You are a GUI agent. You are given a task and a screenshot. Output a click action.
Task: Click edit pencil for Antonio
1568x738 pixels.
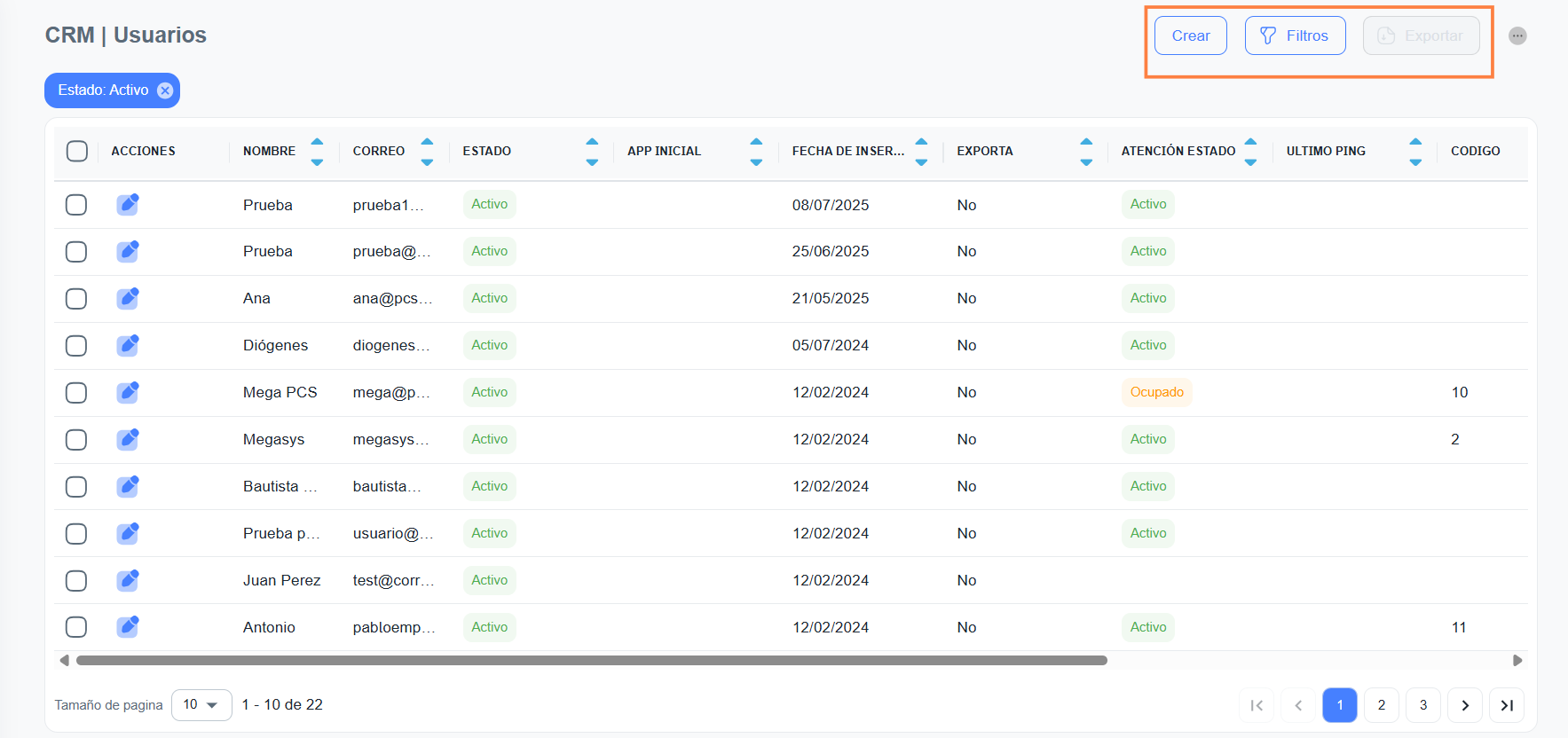[x=128, y=627]
